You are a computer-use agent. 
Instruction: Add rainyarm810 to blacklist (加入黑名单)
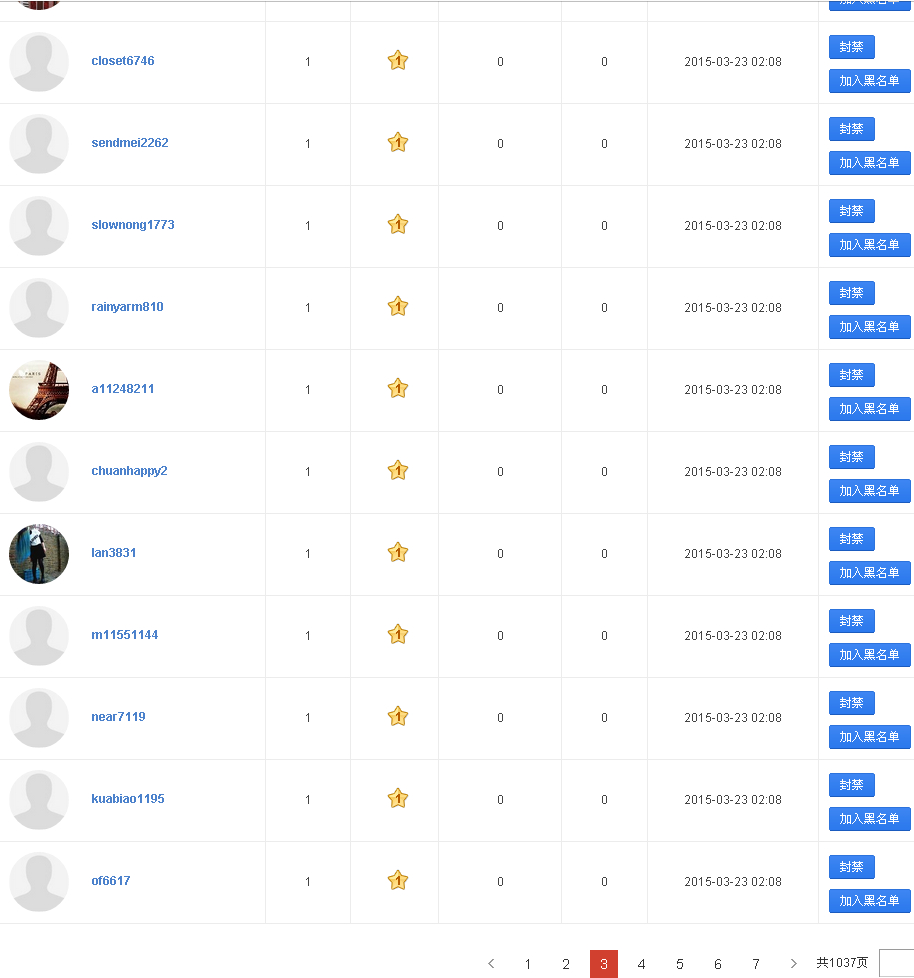coord(869,327)
